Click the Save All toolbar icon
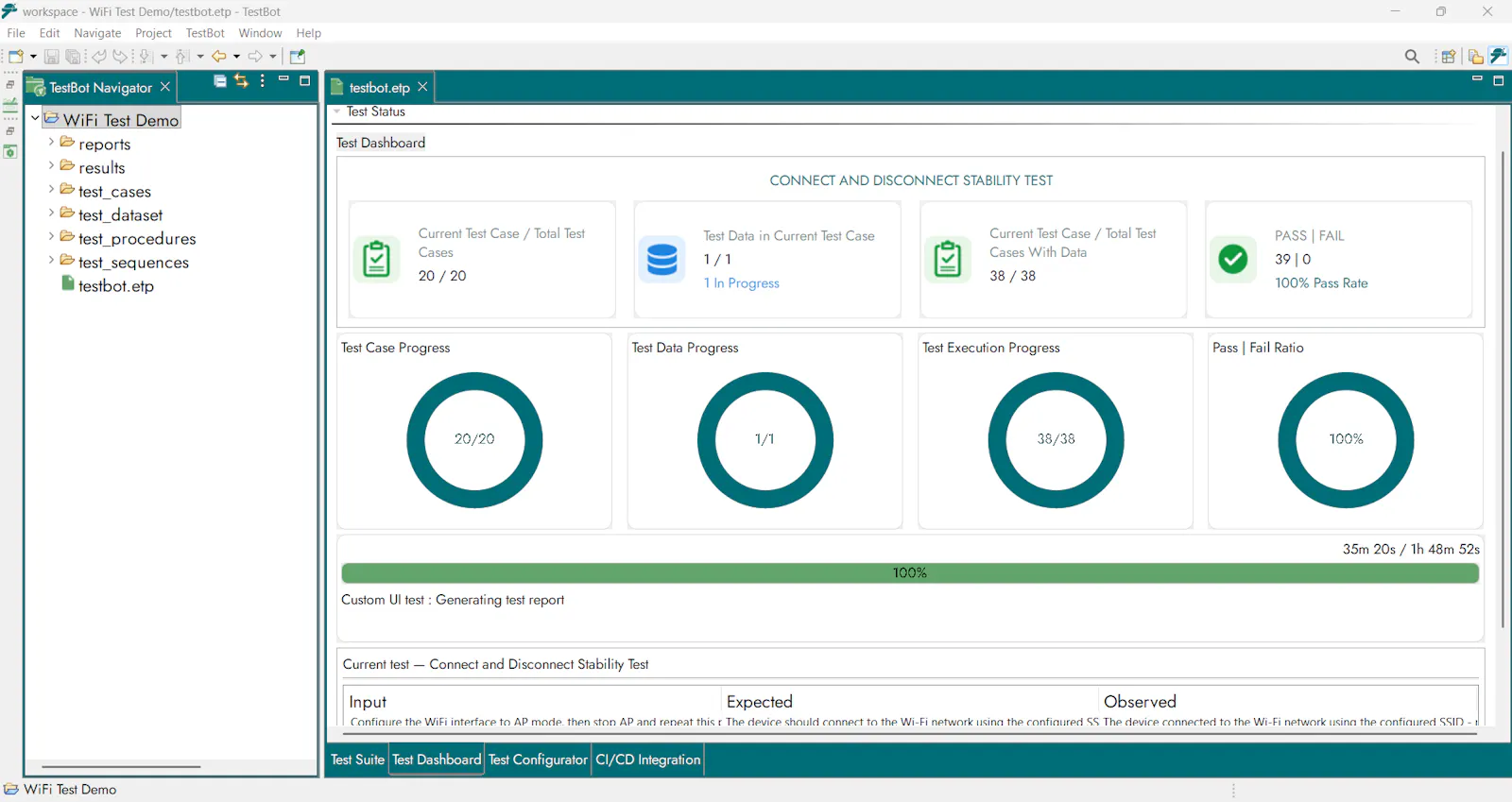This screenshot has height=802, width=1512. coord(73,57)
